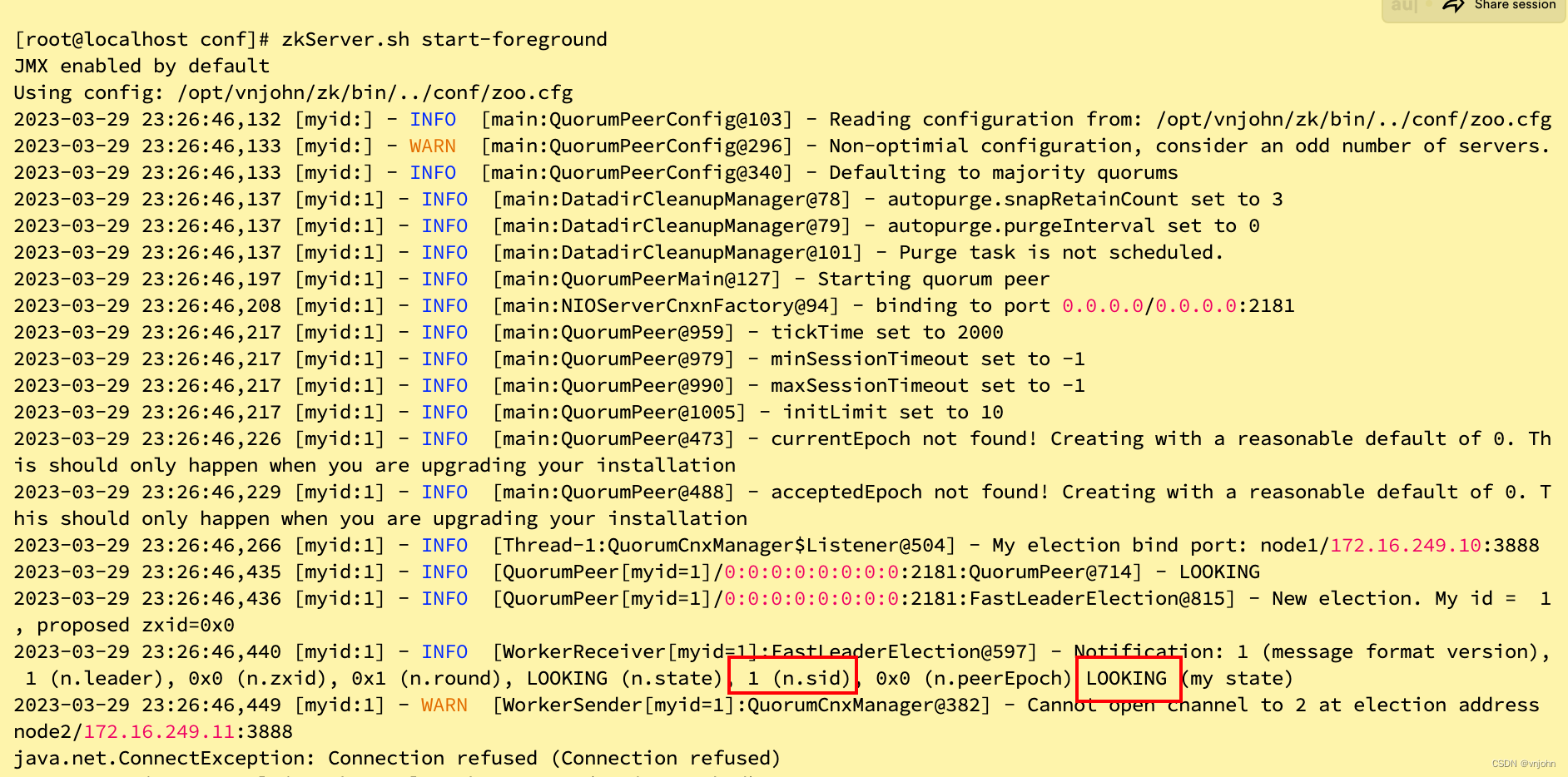Screen dimensions: 1568x777
Task: Click 'proposed zxid=0x0' text
Action: point(136,625)
